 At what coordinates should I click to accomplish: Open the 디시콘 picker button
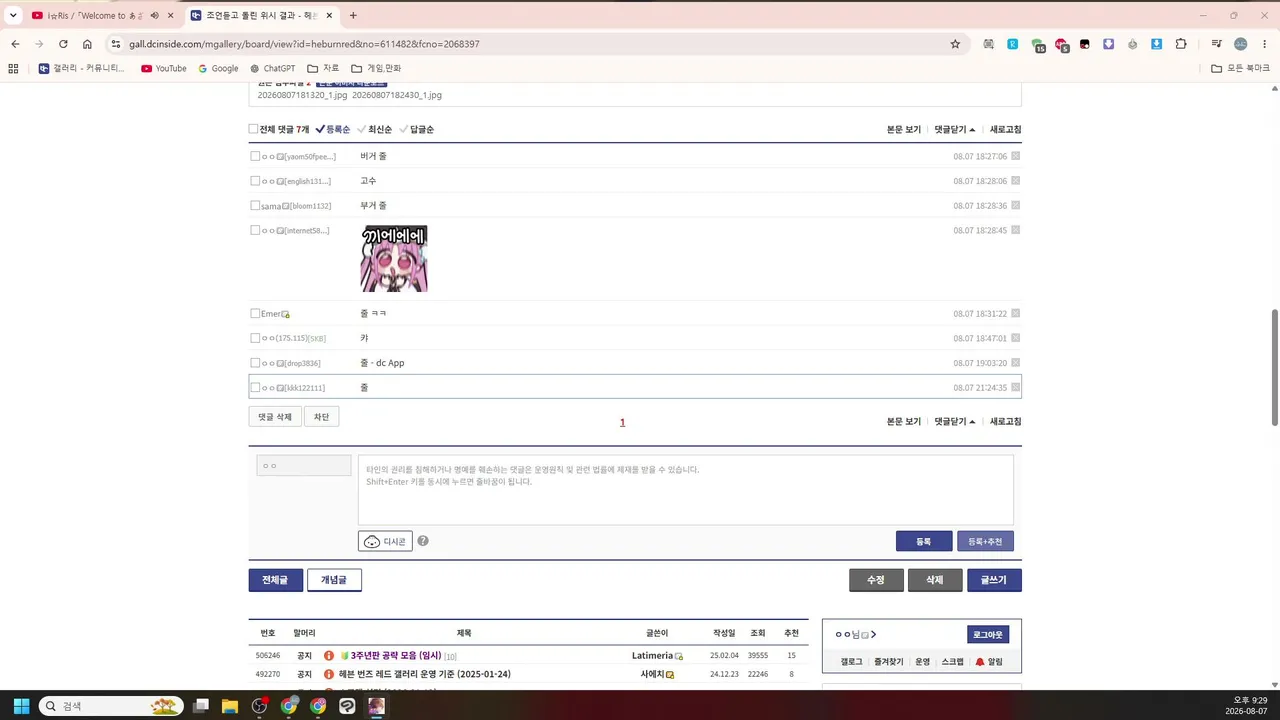385,541
